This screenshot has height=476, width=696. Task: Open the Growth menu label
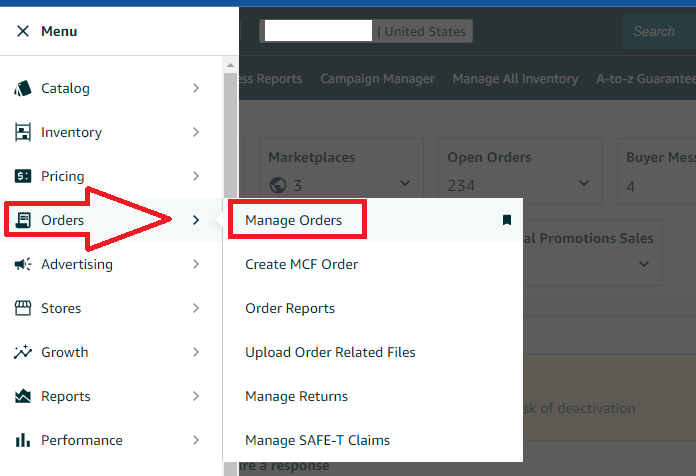65,352
